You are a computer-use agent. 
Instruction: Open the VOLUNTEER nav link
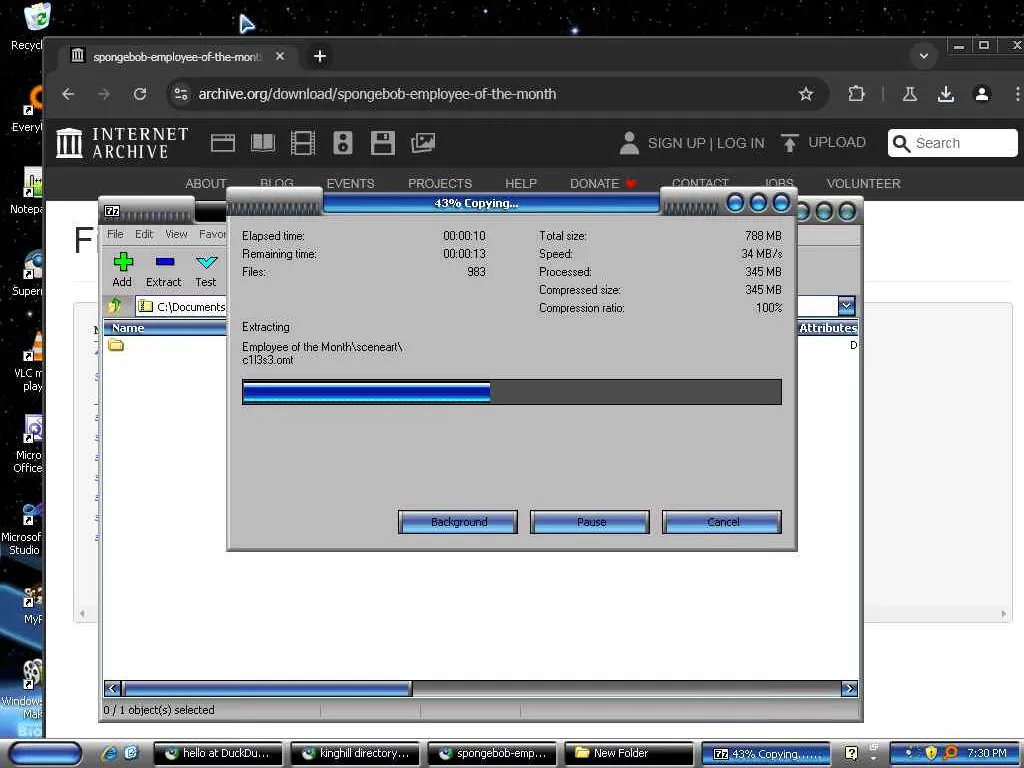(x=863, y=184)
